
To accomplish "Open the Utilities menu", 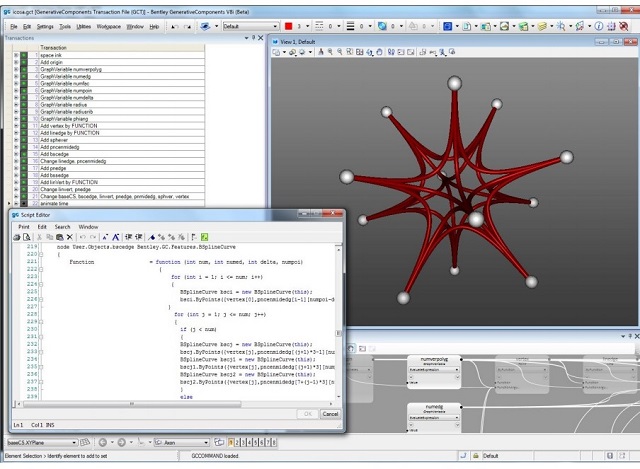I will point(84,26).
